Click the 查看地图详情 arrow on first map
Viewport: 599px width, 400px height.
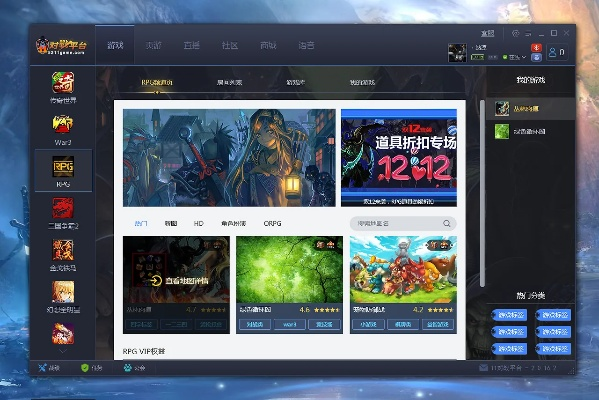coord(156,281)
